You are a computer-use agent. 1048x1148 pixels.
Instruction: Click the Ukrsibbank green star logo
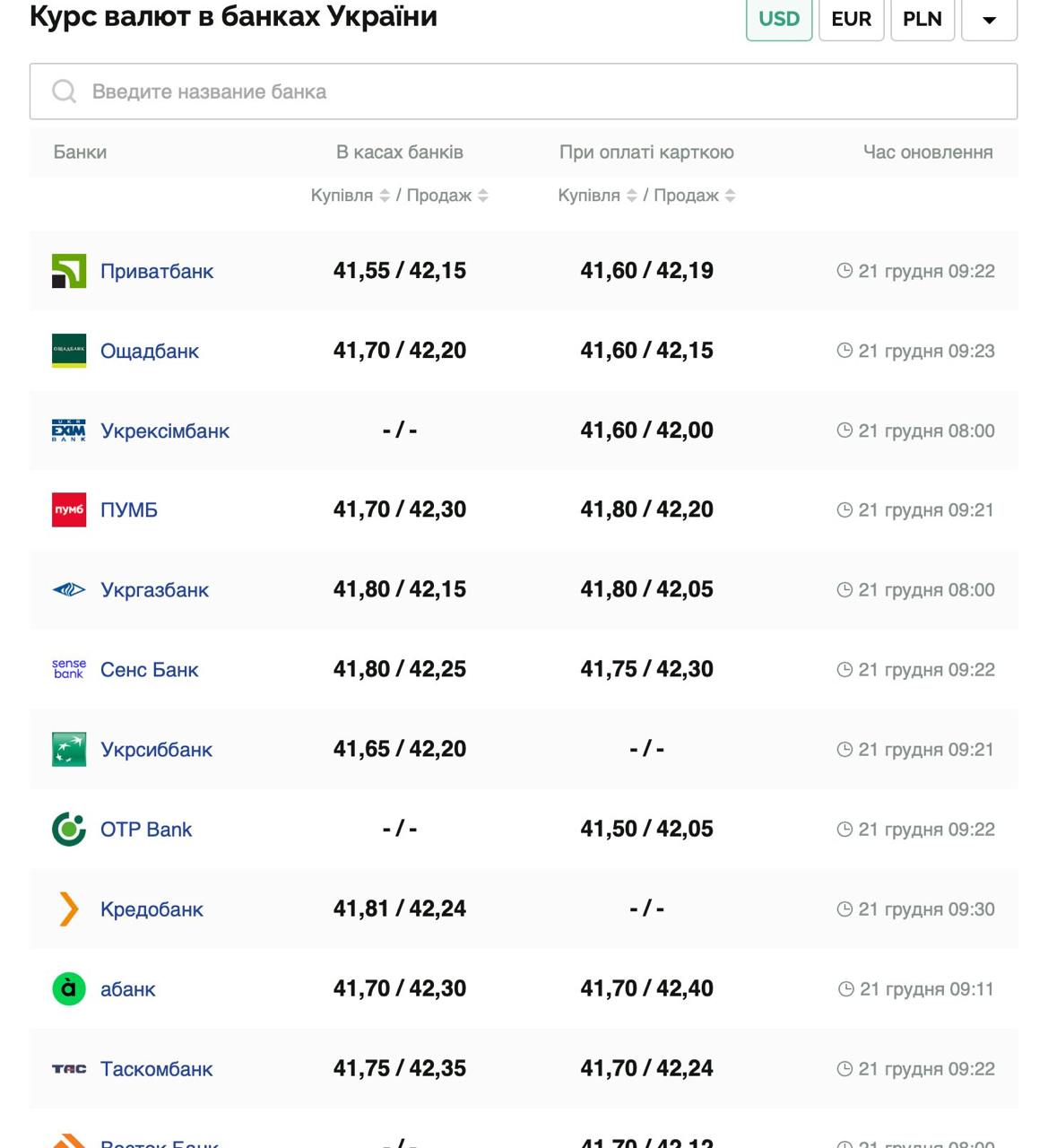point(69,749)
